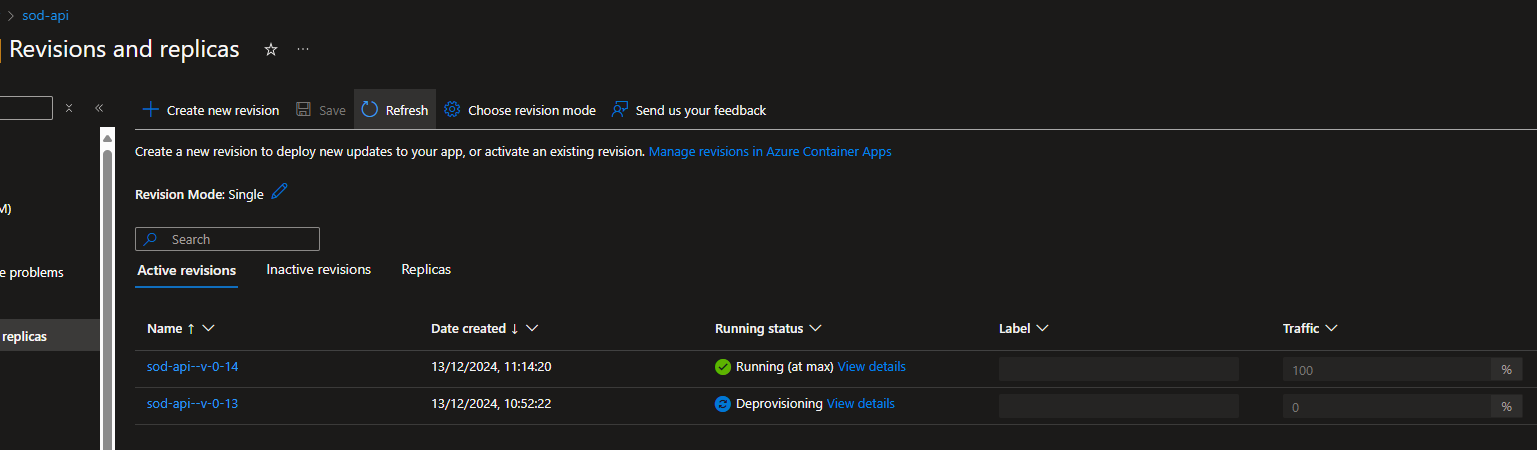Open the more options ellipsis beside title
1537x450 pixels.
(303, 49)
